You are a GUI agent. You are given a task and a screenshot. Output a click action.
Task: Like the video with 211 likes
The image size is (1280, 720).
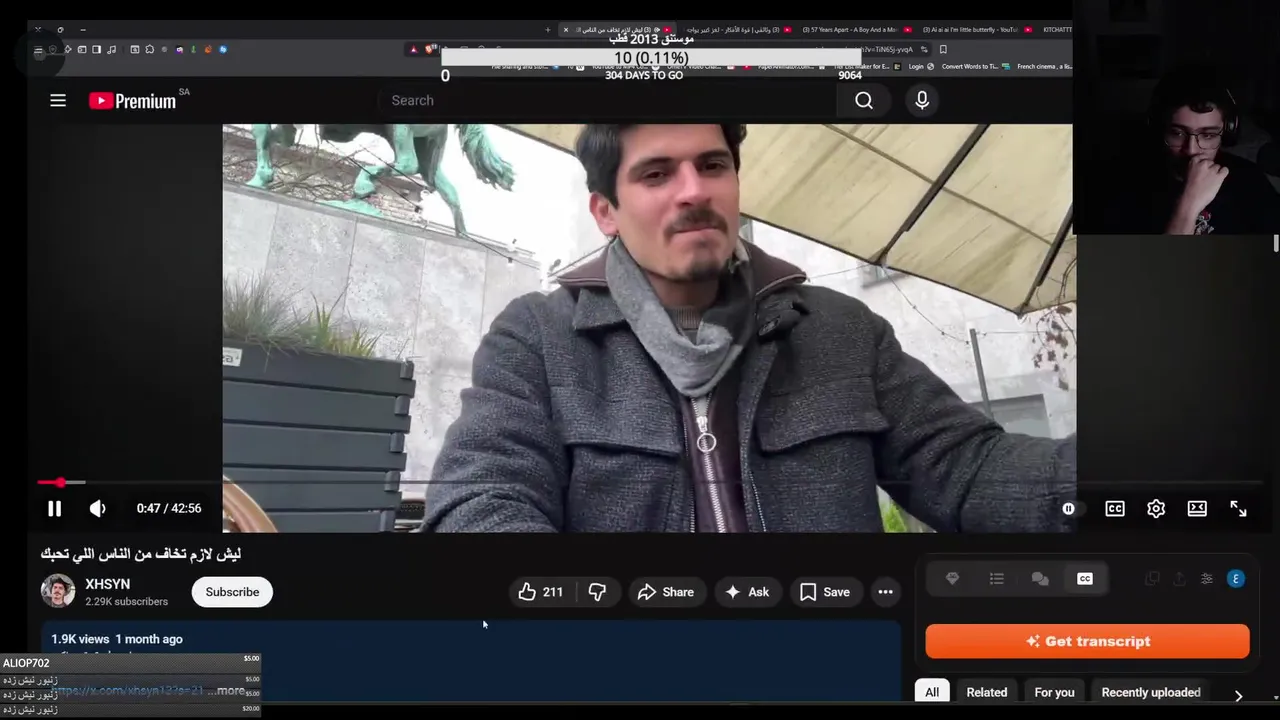(x=541, y=592)
